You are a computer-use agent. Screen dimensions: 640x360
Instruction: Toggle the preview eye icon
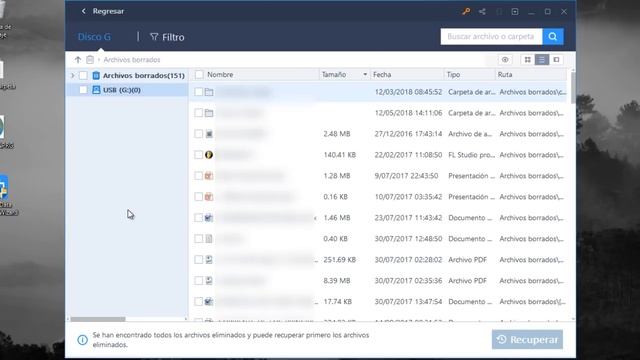pos(505,60)
